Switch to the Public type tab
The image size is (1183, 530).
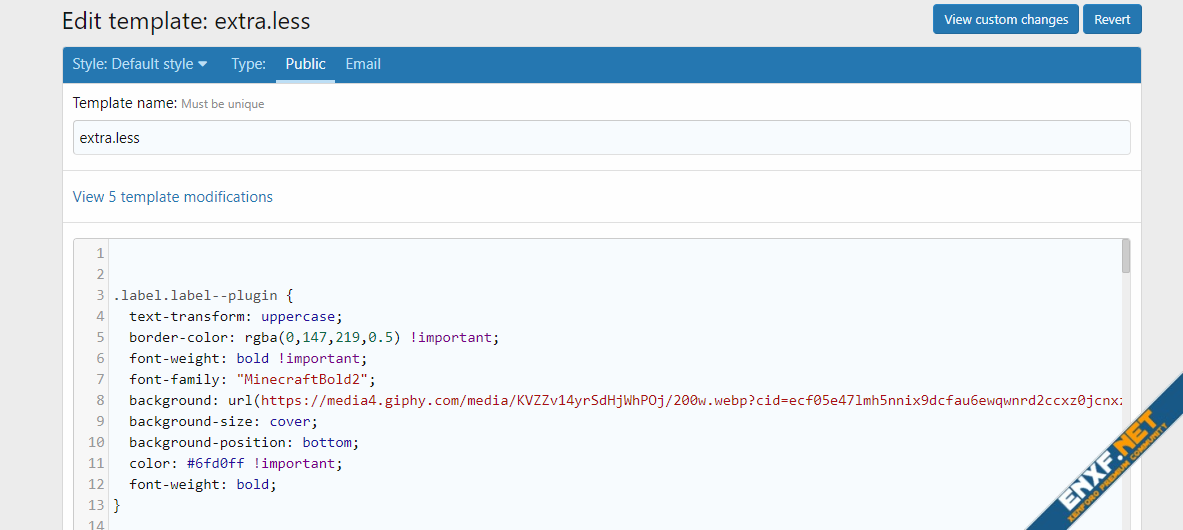305,64
